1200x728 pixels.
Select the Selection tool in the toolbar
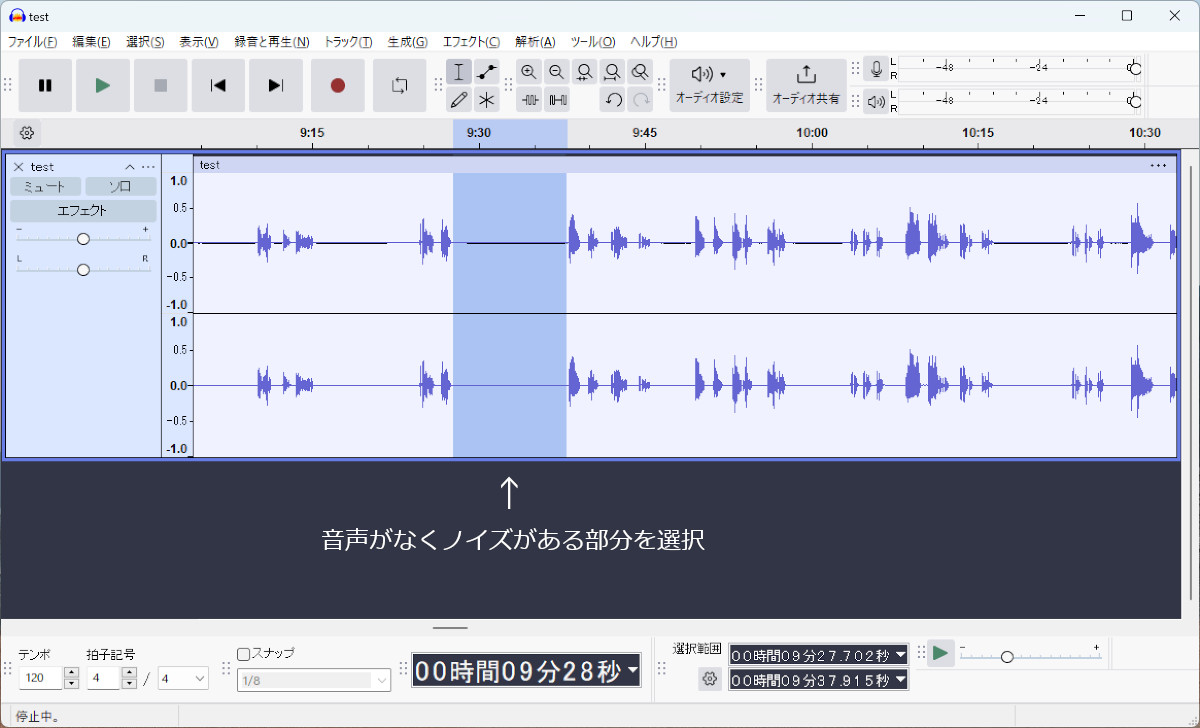point(458,72)
